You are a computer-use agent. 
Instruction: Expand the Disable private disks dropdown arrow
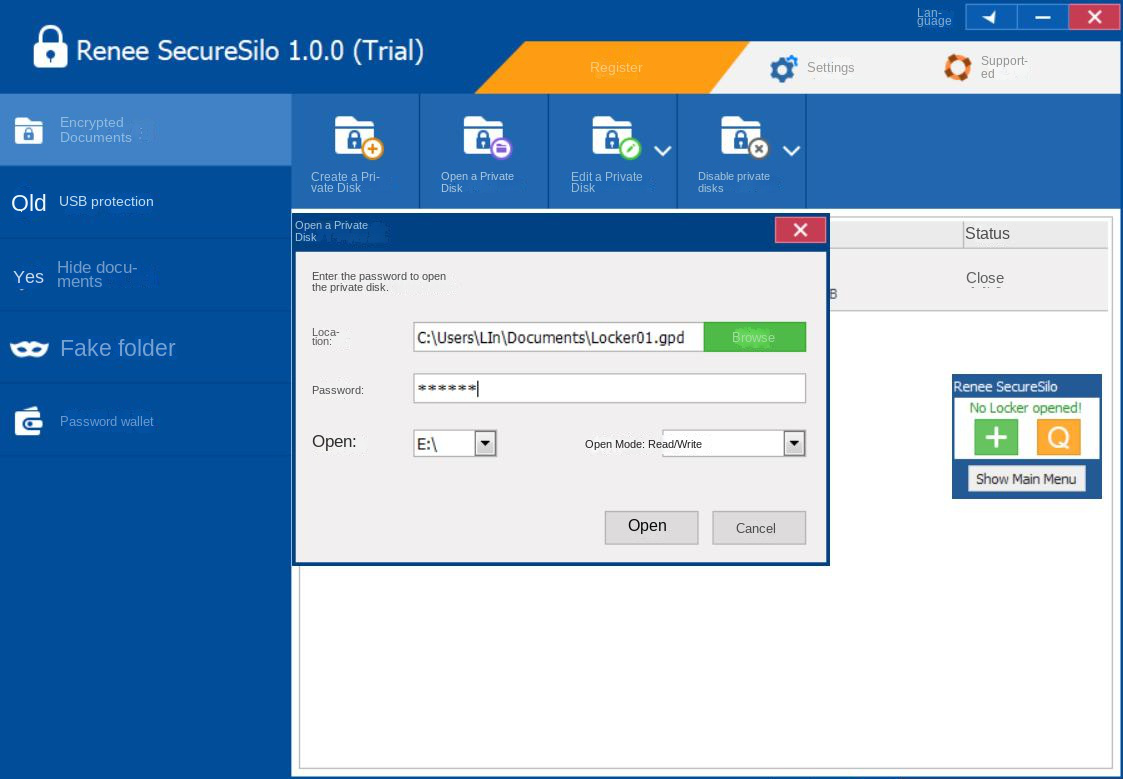coord(791,151)
